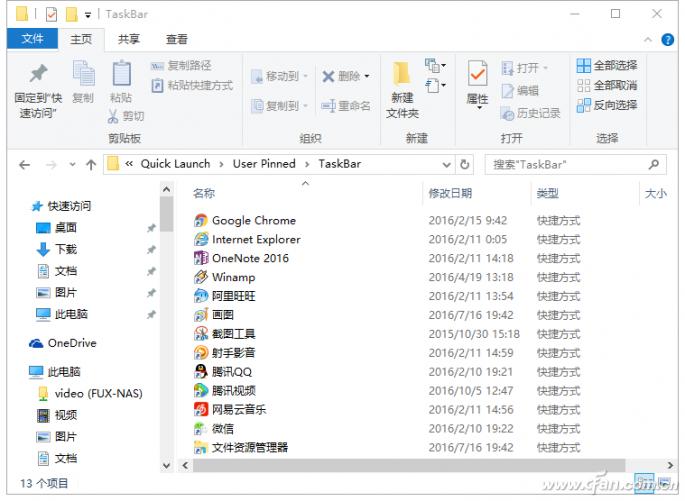
Task: Switch to the 查看 ribbon tab
Action: 176,39
